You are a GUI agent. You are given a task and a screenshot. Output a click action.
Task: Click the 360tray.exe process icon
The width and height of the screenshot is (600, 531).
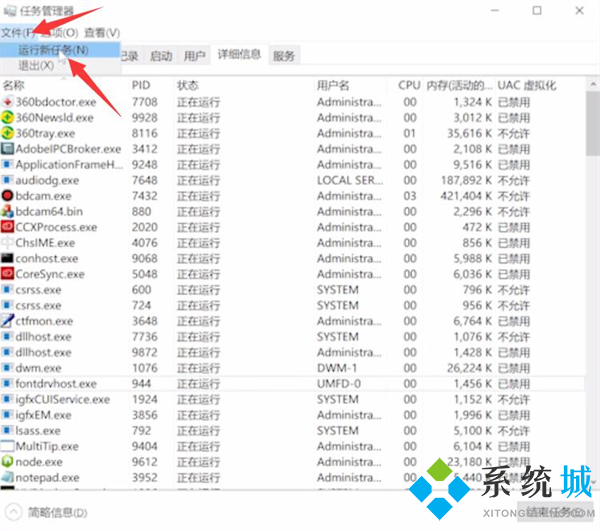7,134
